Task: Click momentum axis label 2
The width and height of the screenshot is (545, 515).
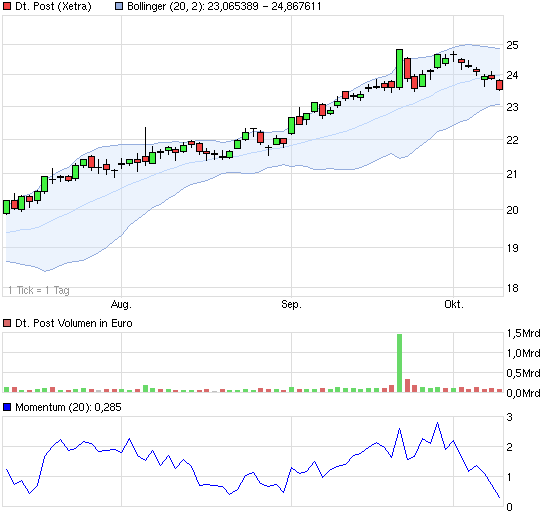Action: [x=510, y=447]
